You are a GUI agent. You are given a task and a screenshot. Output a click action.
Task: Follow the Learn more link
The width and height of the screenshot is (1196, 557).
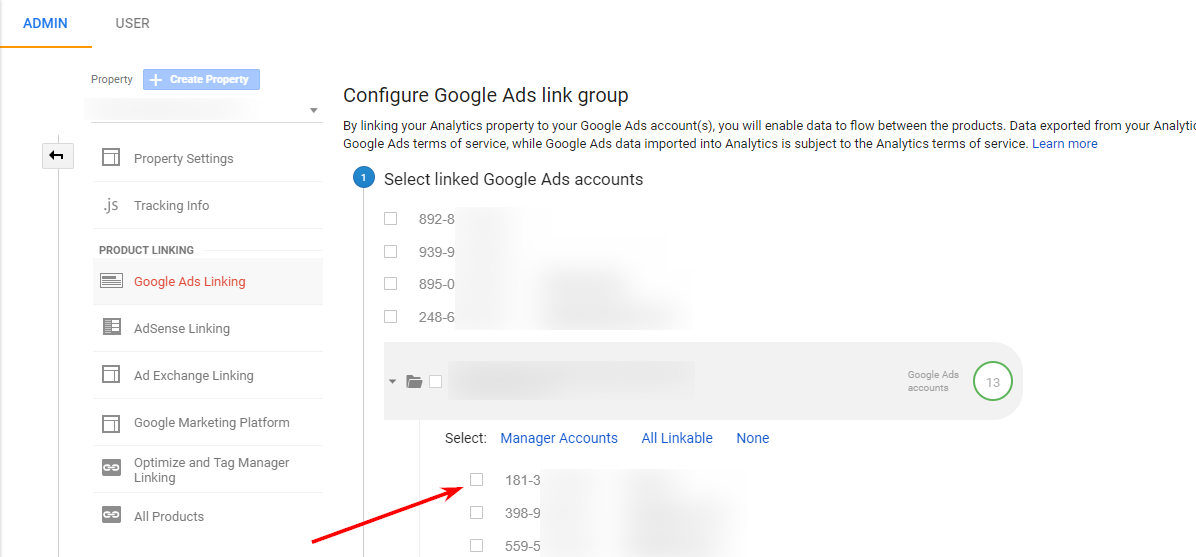pyautogui.click(x=1065, y=143)
